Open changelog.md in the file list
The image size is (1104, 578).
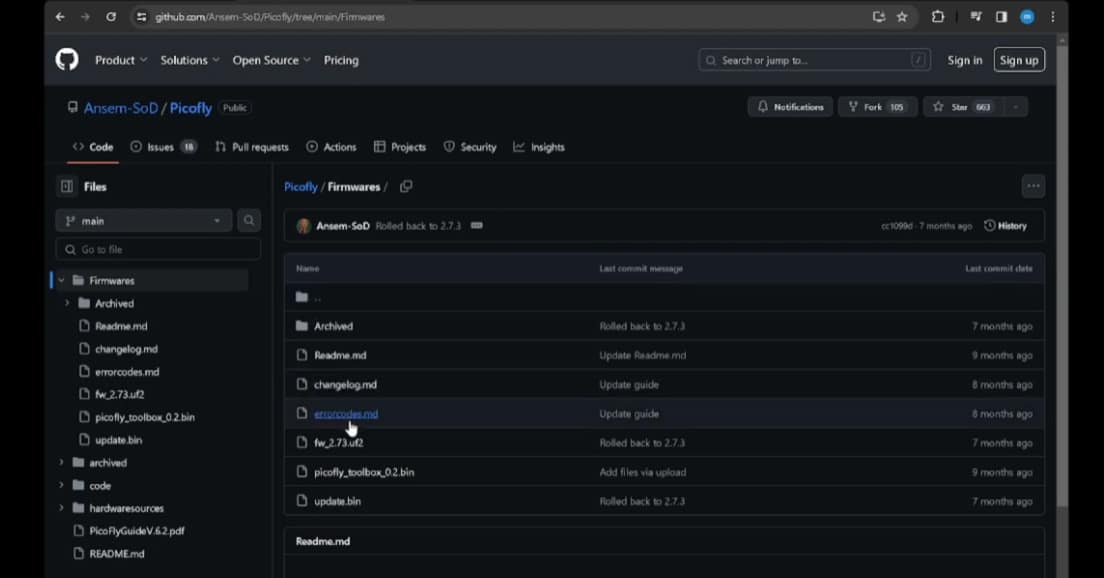[x=345, y=385]
